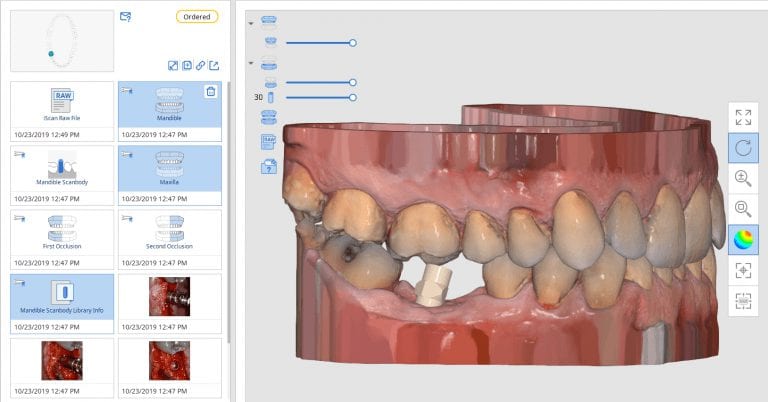Click the timestamp under First Occlusion card
The height and width of the screenshot is (402, 768).
47,263
